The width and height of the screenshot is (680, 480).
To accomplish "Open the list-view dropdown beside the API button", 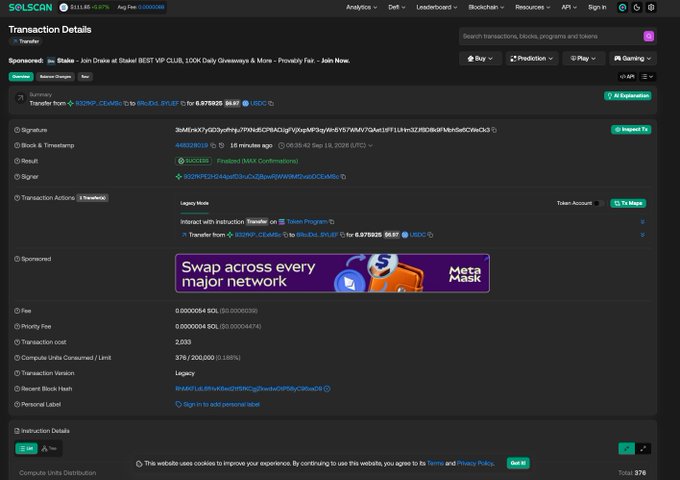I will 647,77.
